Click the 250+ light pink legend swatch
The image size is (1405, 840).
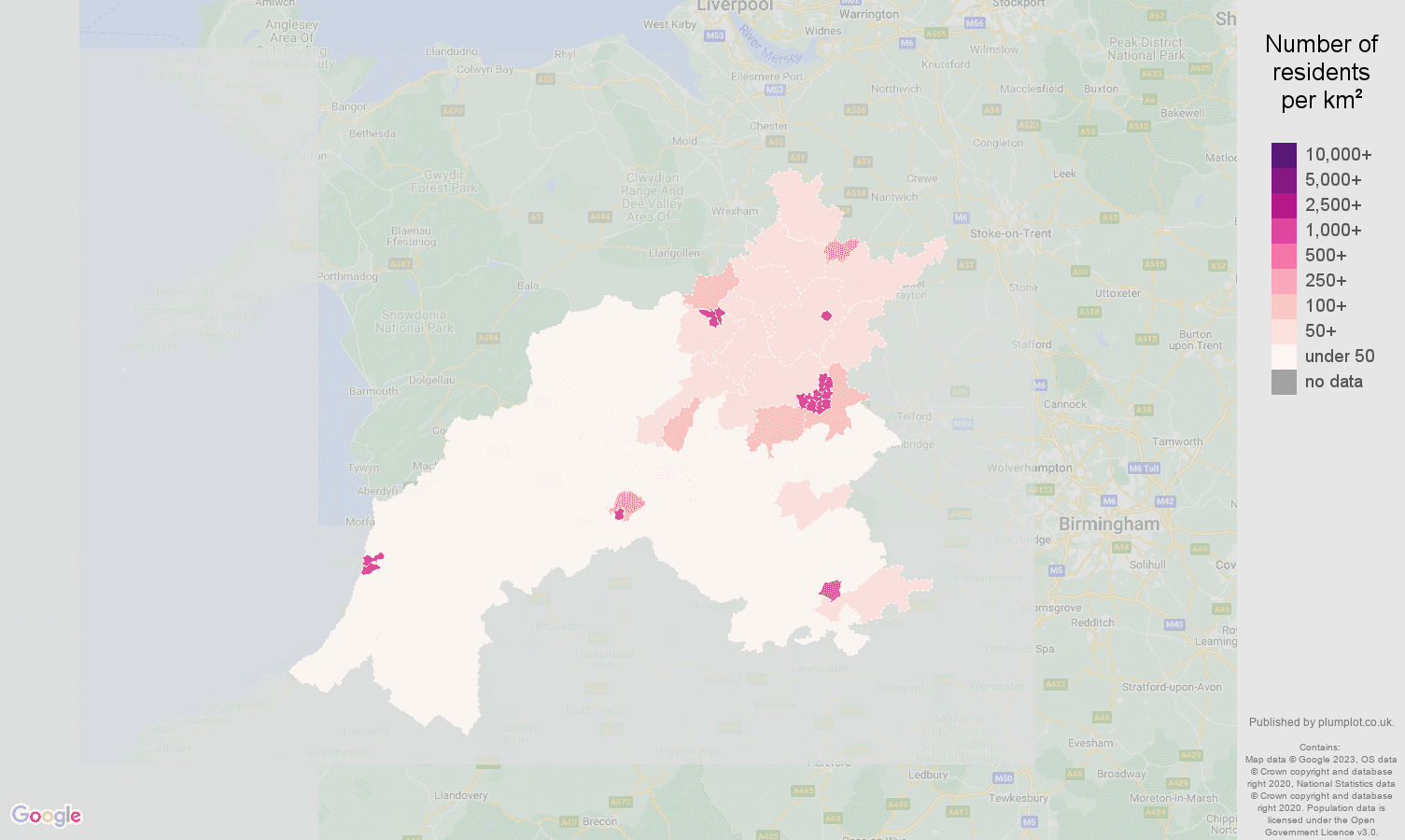pos(1284,281)
